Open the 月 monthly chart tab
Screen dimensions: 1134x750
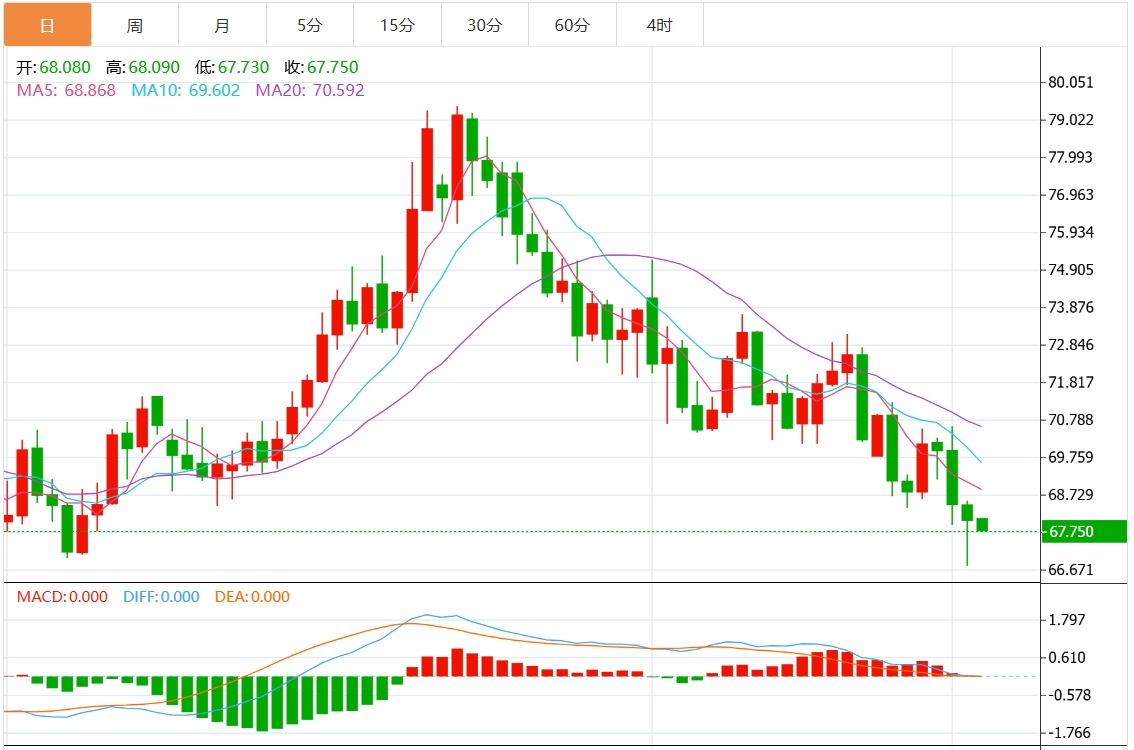(x=223, y=25)
